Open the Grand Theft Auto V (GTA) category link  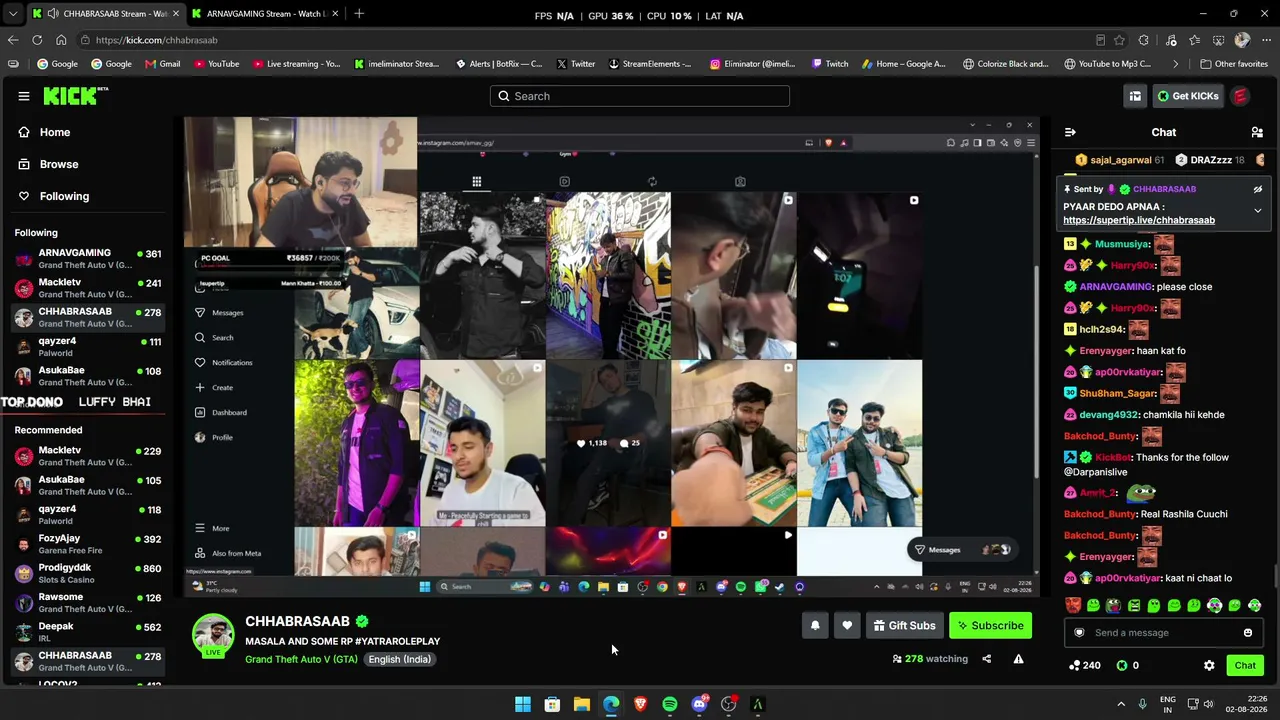click(x=301, y=660)
